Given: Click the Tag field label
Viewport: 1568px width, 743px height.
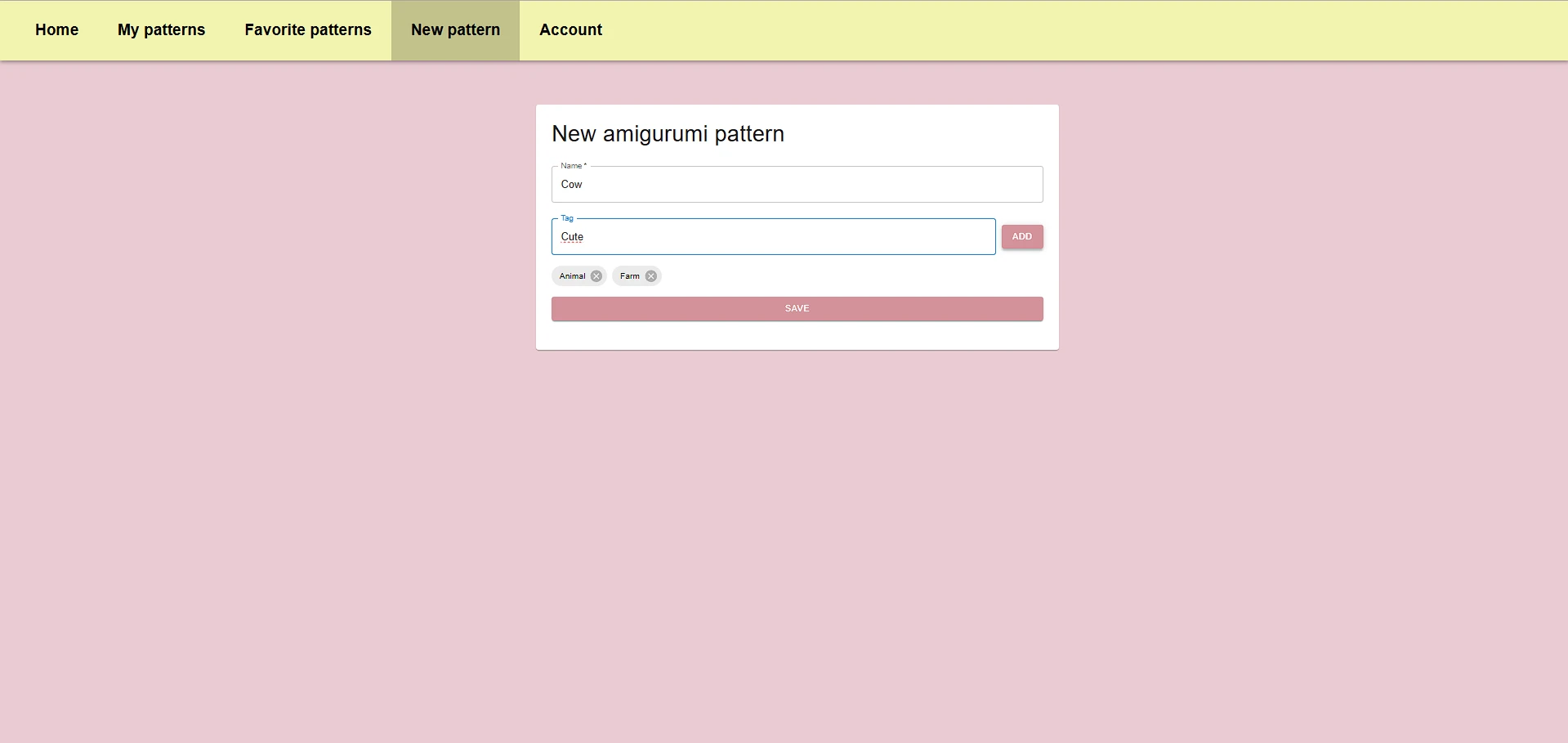Looking at the screenshot, I should [567, 218].
